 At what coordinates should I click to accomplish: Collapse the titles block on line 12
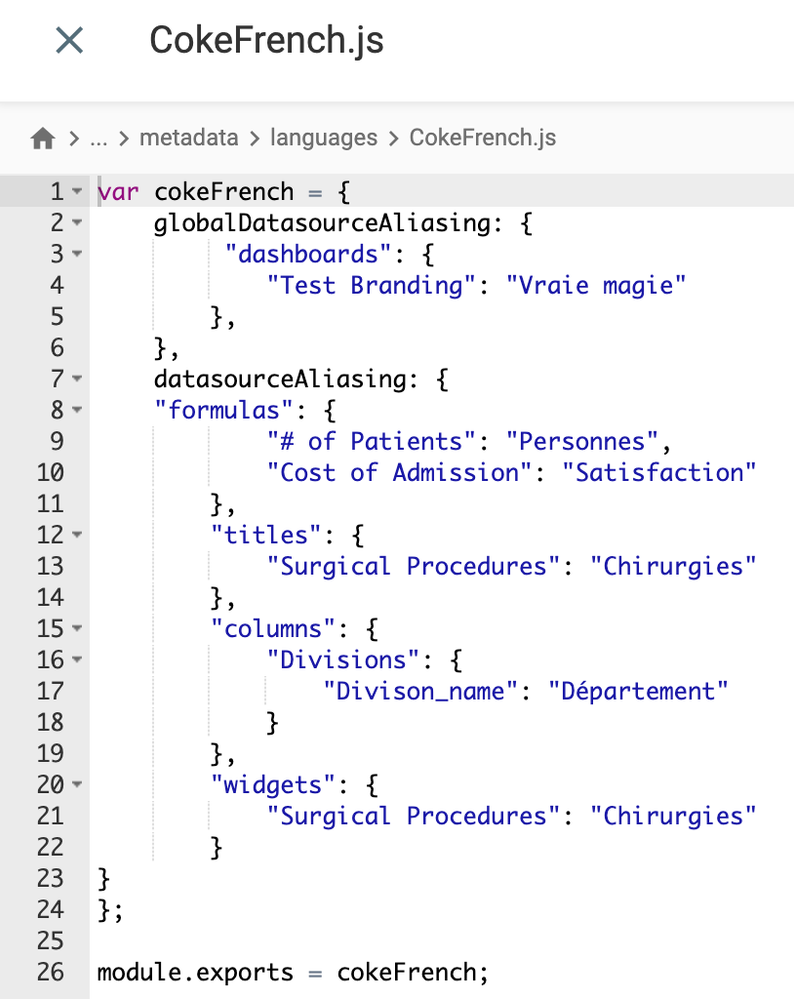78,535
